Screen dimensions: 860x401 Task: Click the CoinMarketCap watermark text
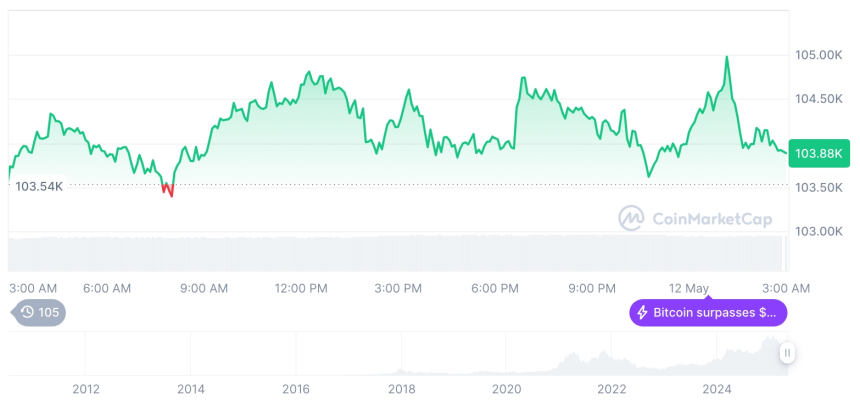(x=712, y=218)
